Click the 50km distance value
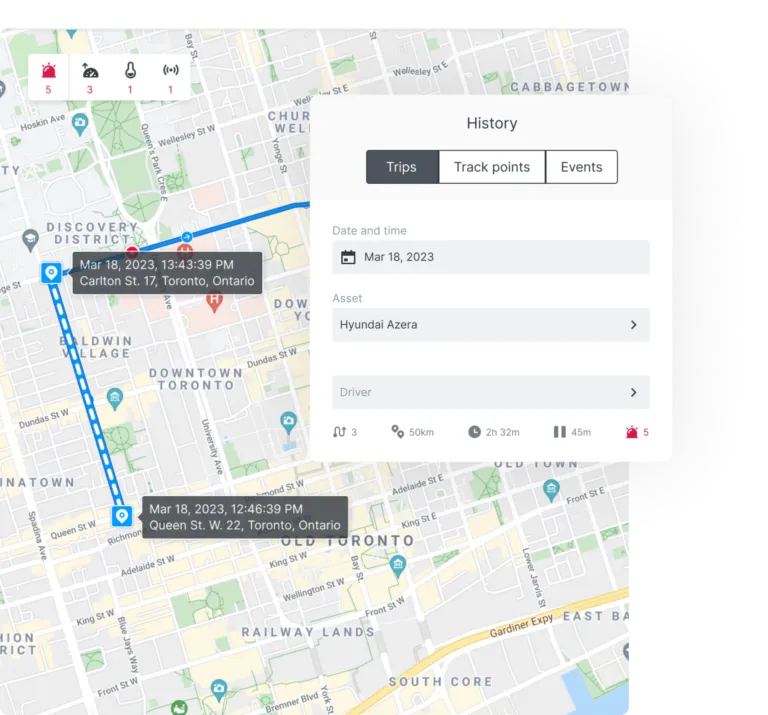 (x=421, y=432)
